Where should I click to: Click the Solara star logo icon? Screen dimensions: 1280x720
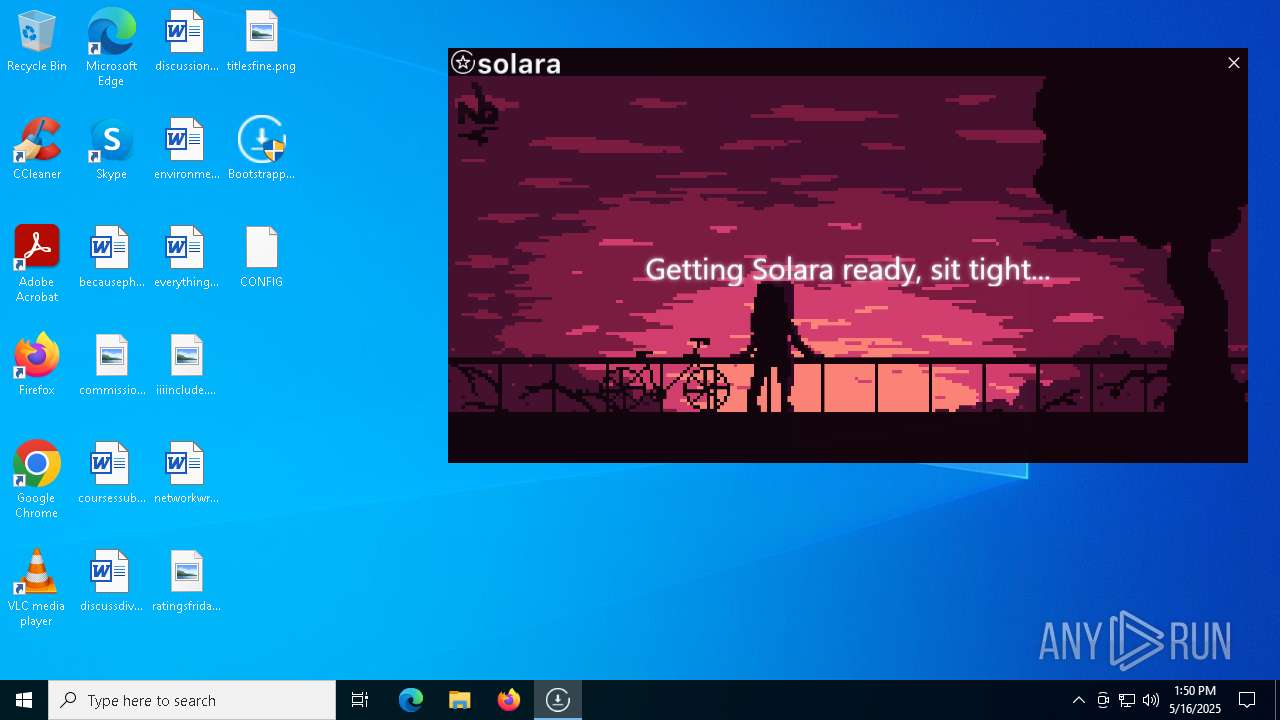pyautogui.click(x=462, y=63)
